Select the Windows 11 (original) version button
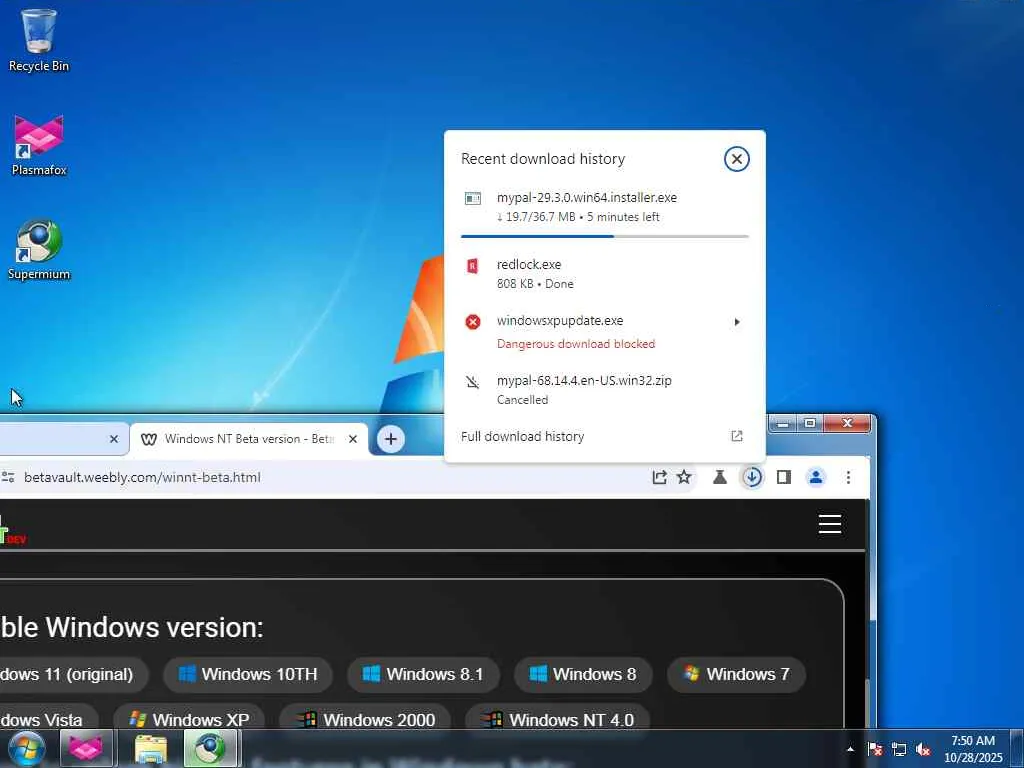Viewport: 1024px width, 768px height. (x=73, y=674)
